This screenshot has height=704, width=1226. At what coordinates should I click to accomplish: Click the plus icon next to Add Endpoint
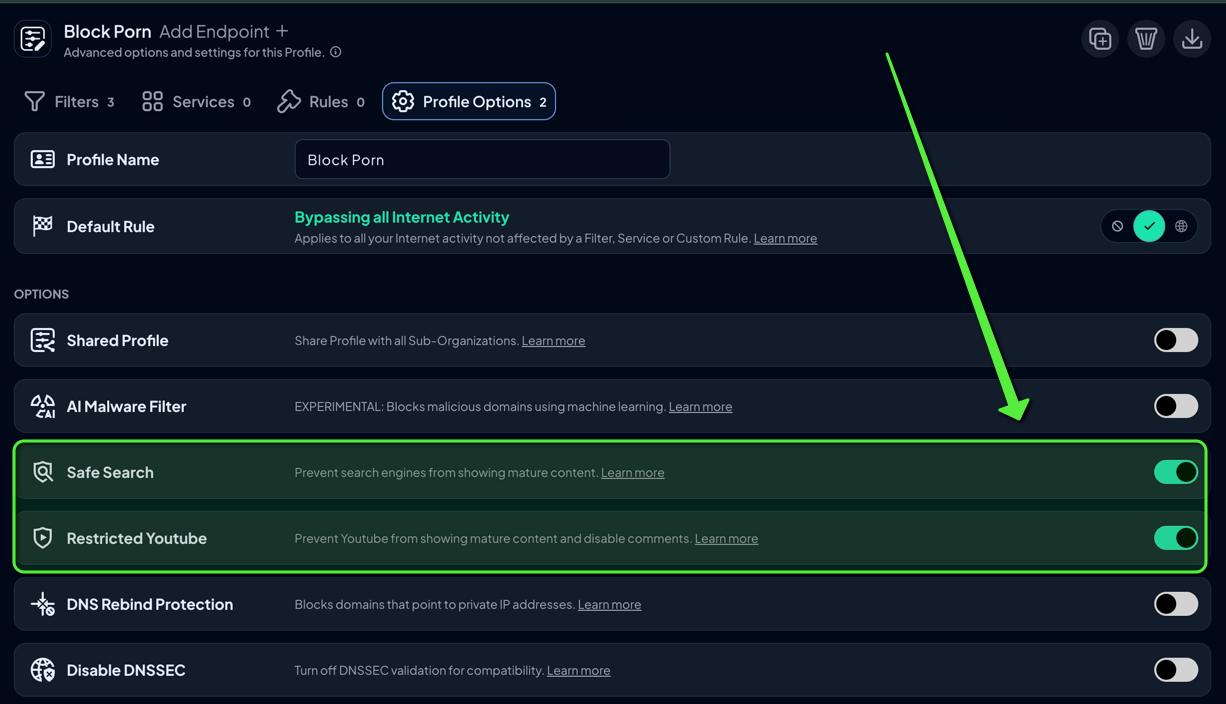pos(282,32)
